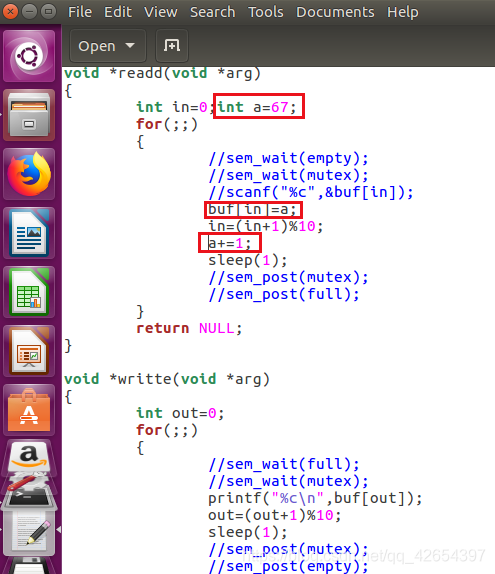Screen dimensions: 495x574
Task: Open the File menu
Action: point(80,12)
